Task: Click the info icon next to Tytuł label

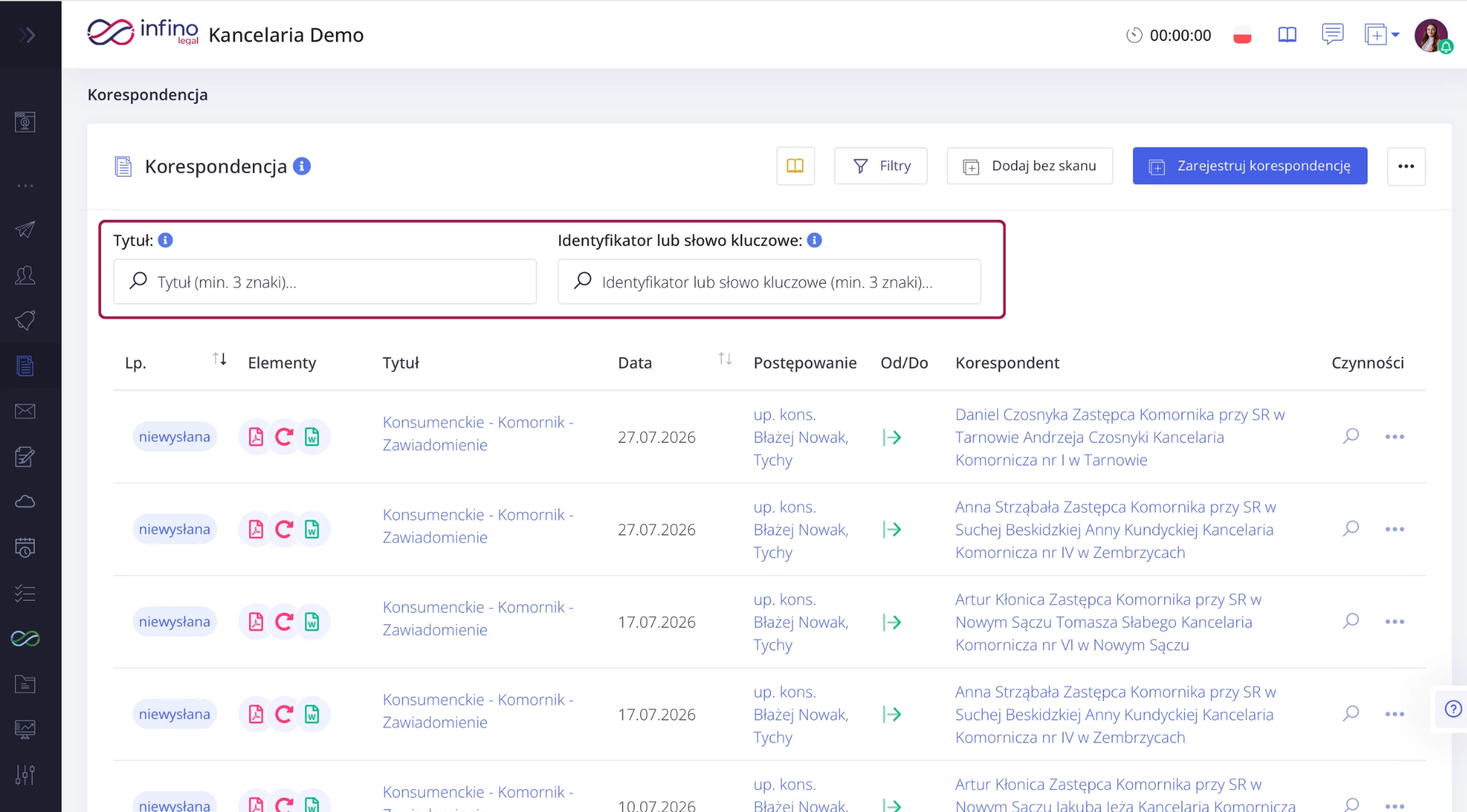Action: coord(165,240)
